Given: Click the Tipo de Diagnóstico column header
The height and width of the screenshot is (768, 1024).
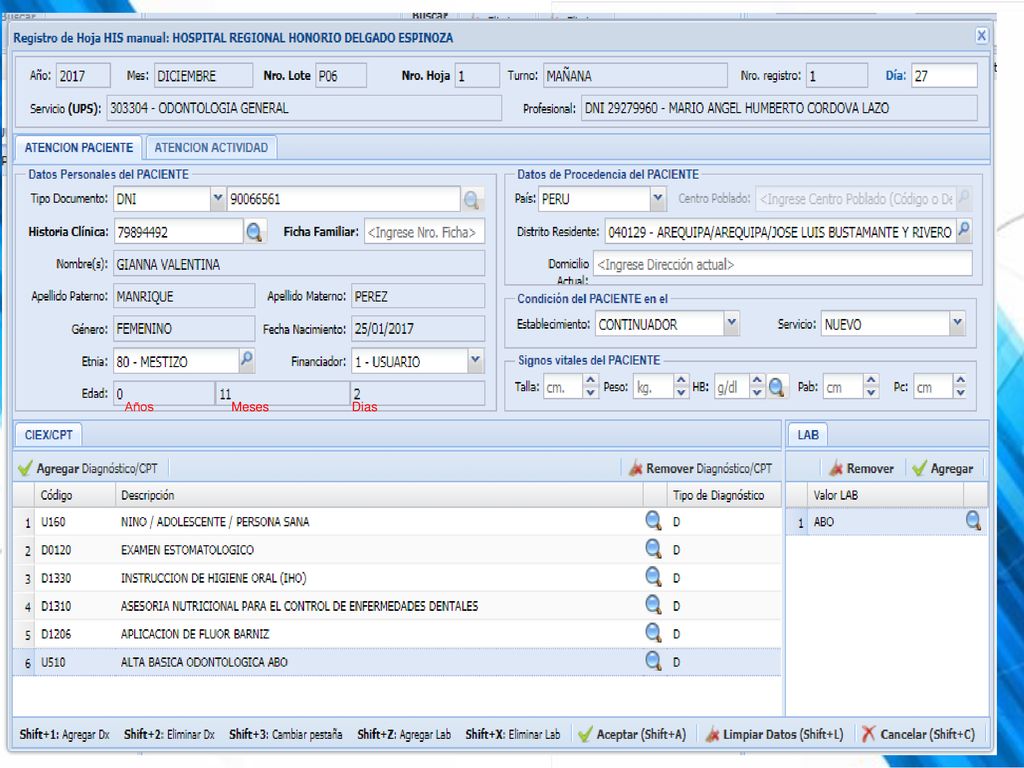Looking at the screenshot, I should 724,495.
